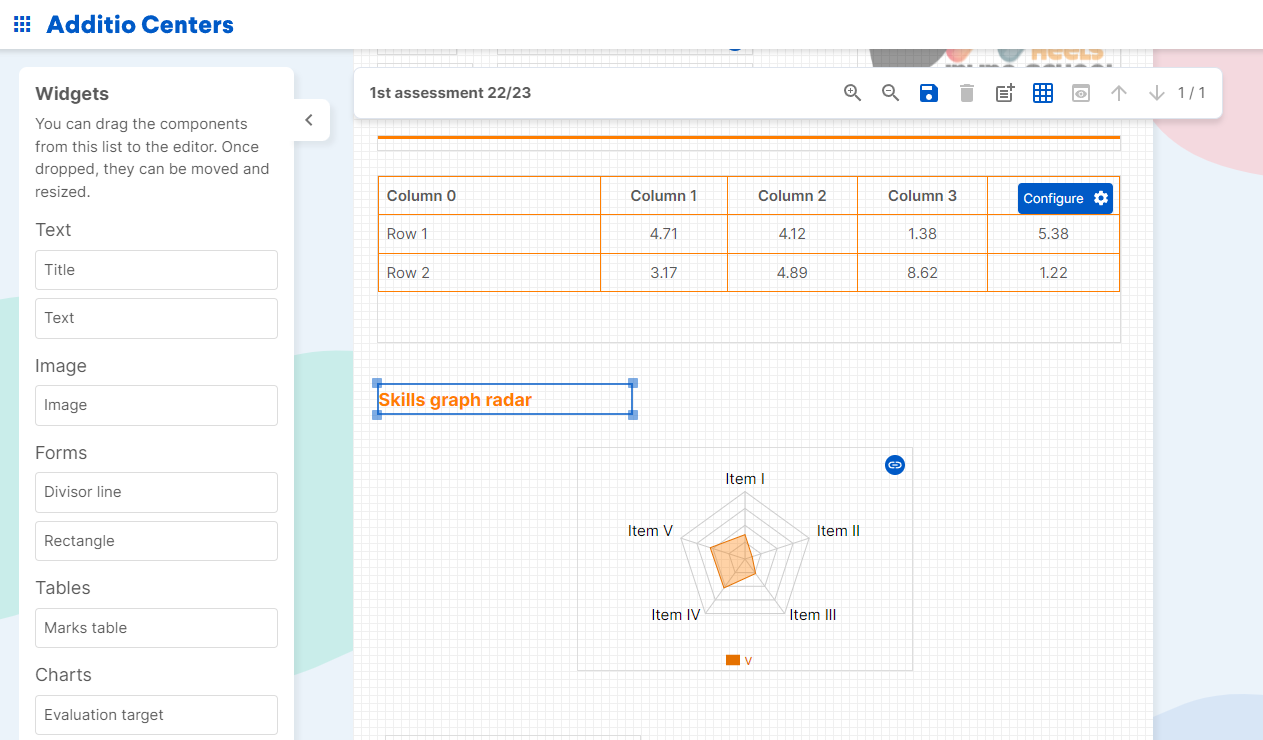Click the Configure table button
This screenshot has width=1263, height=740.
(1065, 198)
